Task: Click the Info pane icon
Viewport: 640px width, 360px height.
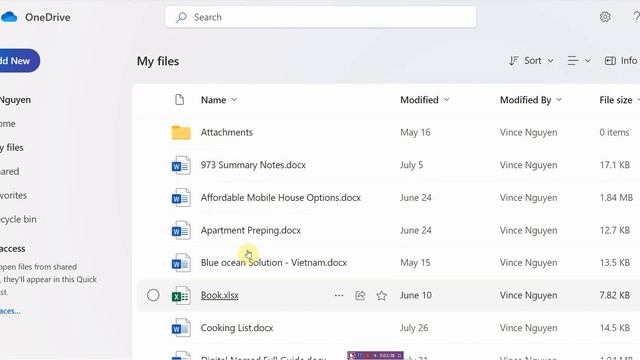Action: [x=610, y=61]
